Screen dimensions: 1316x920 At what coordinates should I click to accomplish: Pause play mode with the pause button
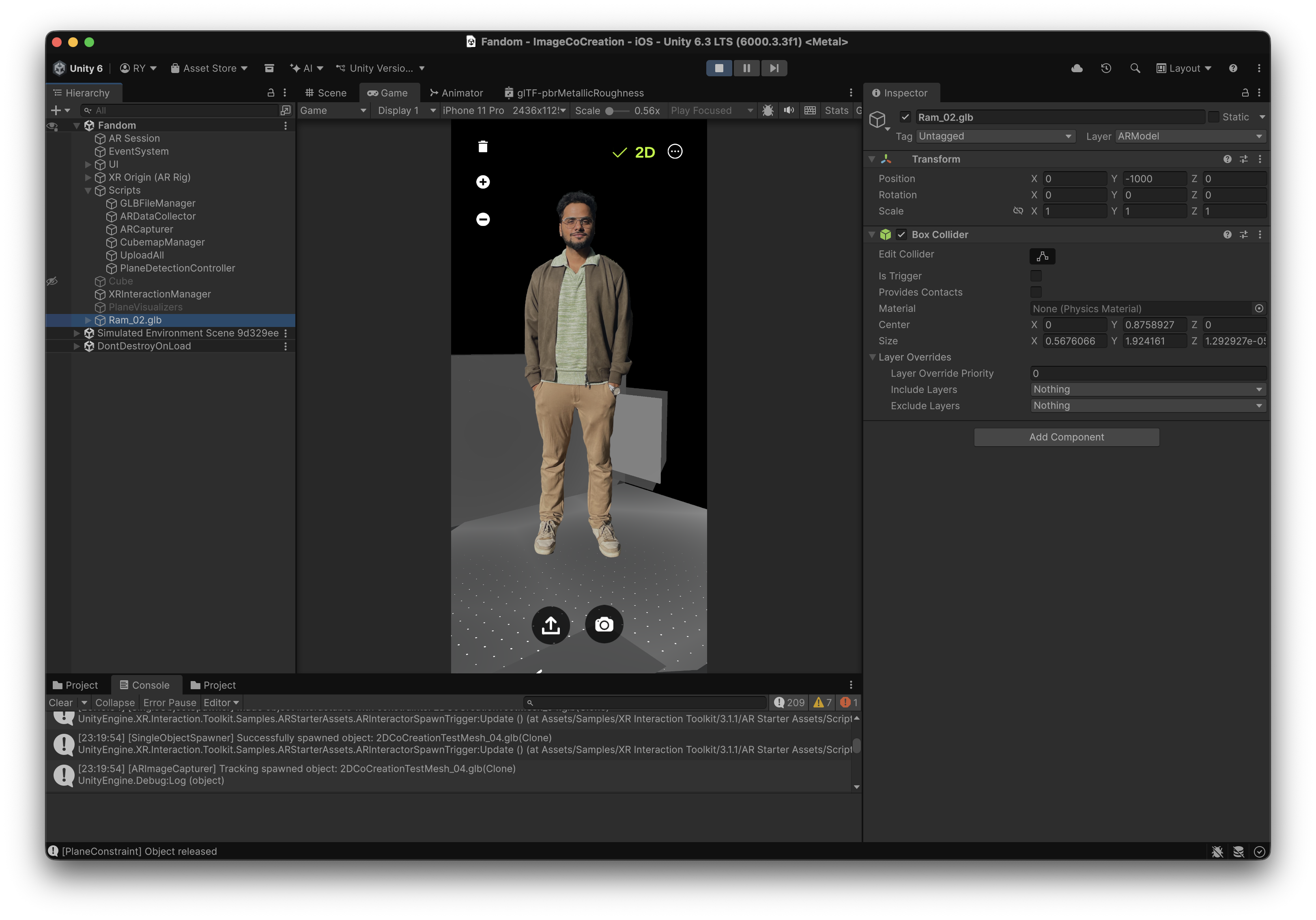click(746, 68)
